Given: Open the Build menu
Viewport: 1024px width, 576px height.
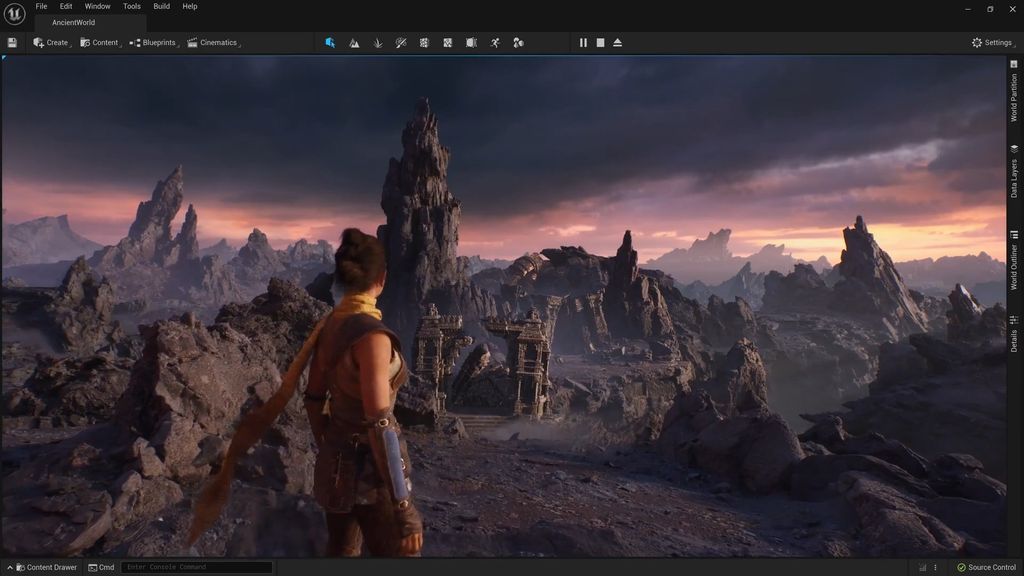Looking at the screenshot, I should (159, 6).
